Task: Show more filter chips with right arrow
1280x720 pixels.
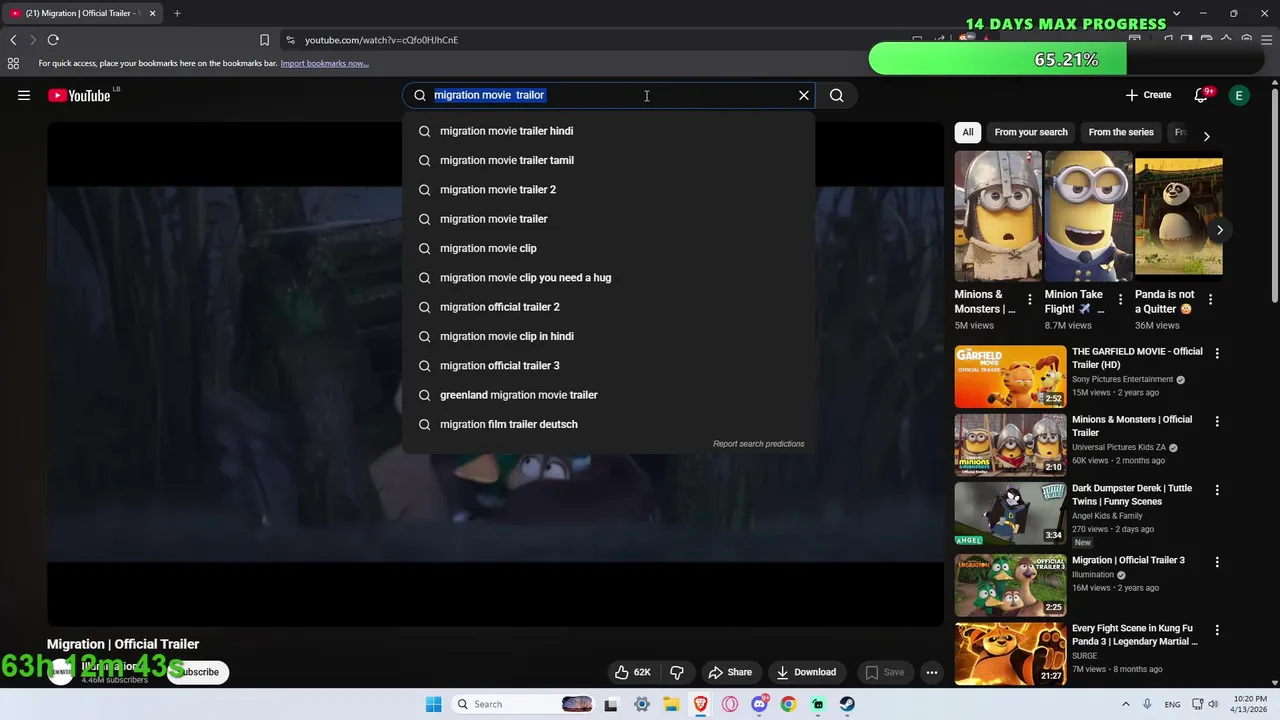Action: (x=1206, y=136)
